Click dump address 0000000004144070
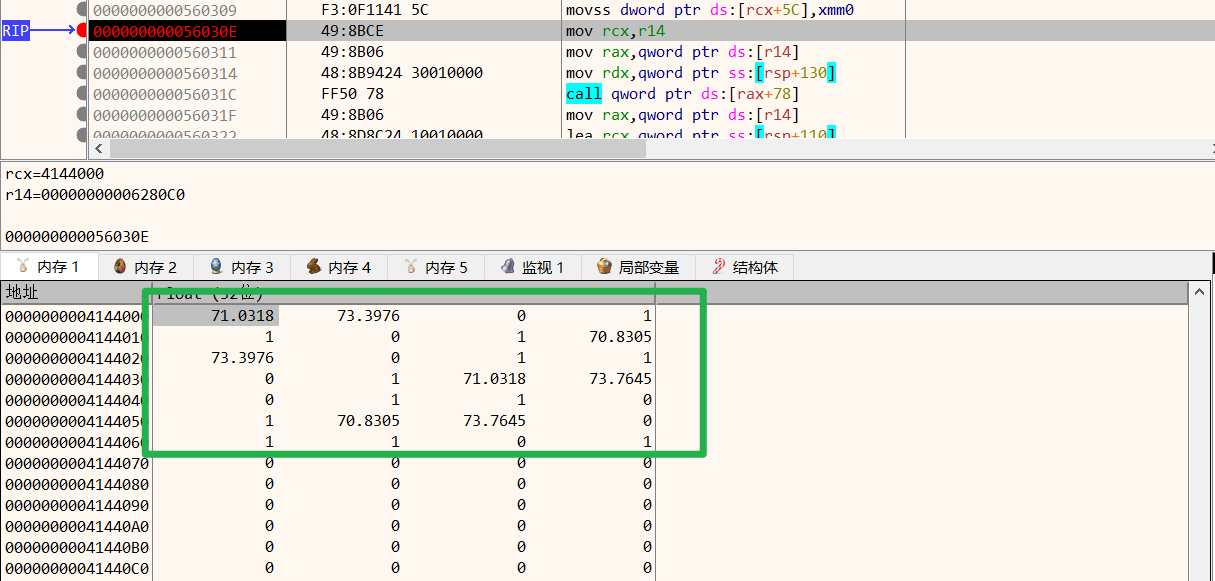 [77, 463]
